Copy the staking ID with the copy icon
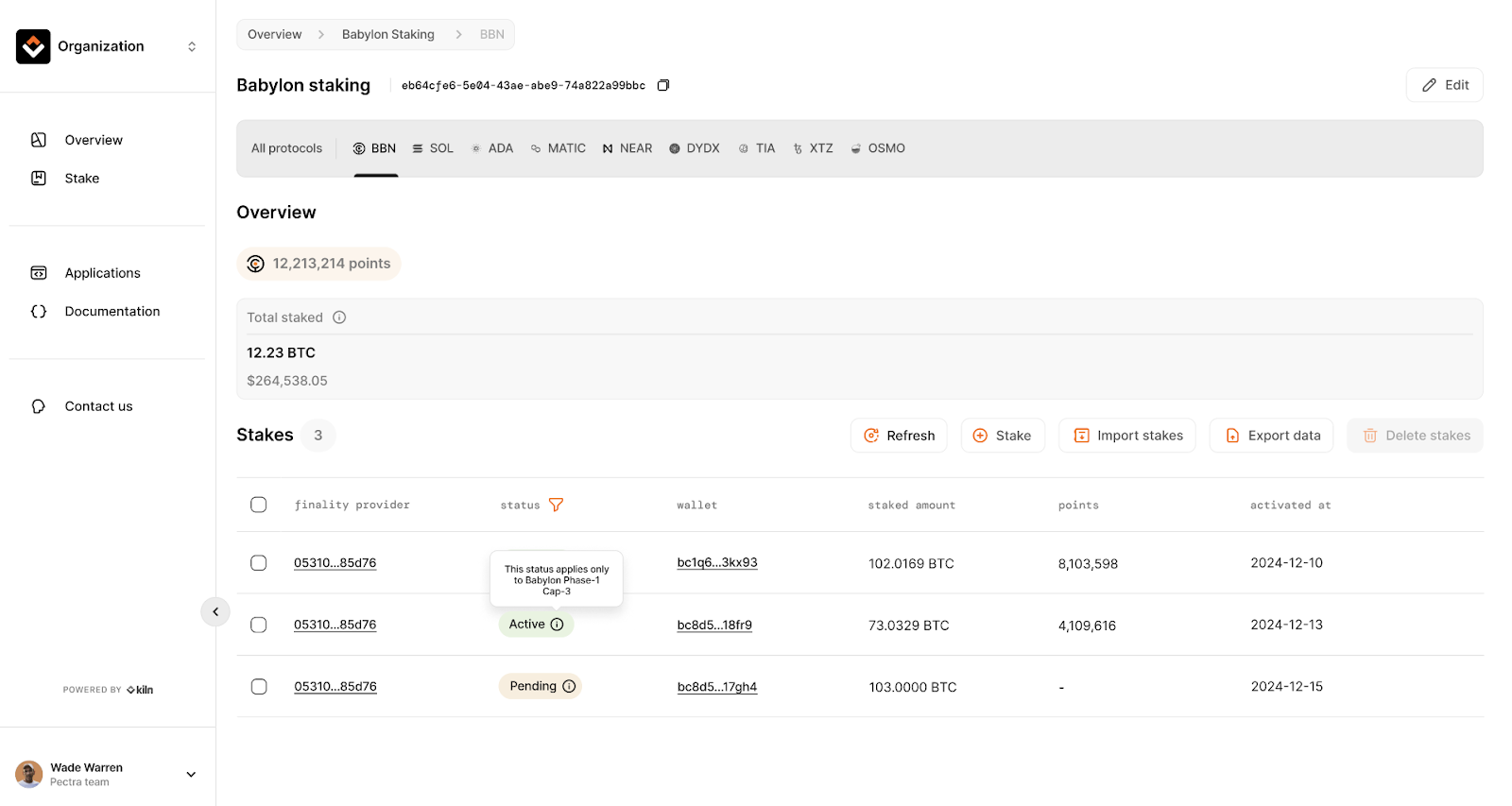 663,85
